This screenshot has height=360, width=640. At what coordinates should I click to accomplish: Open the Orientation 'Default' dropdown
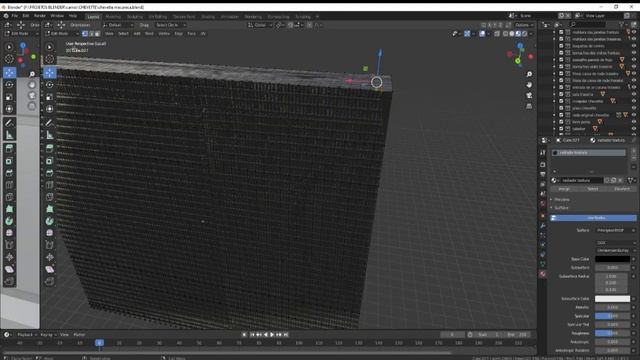tap(118, 25)
